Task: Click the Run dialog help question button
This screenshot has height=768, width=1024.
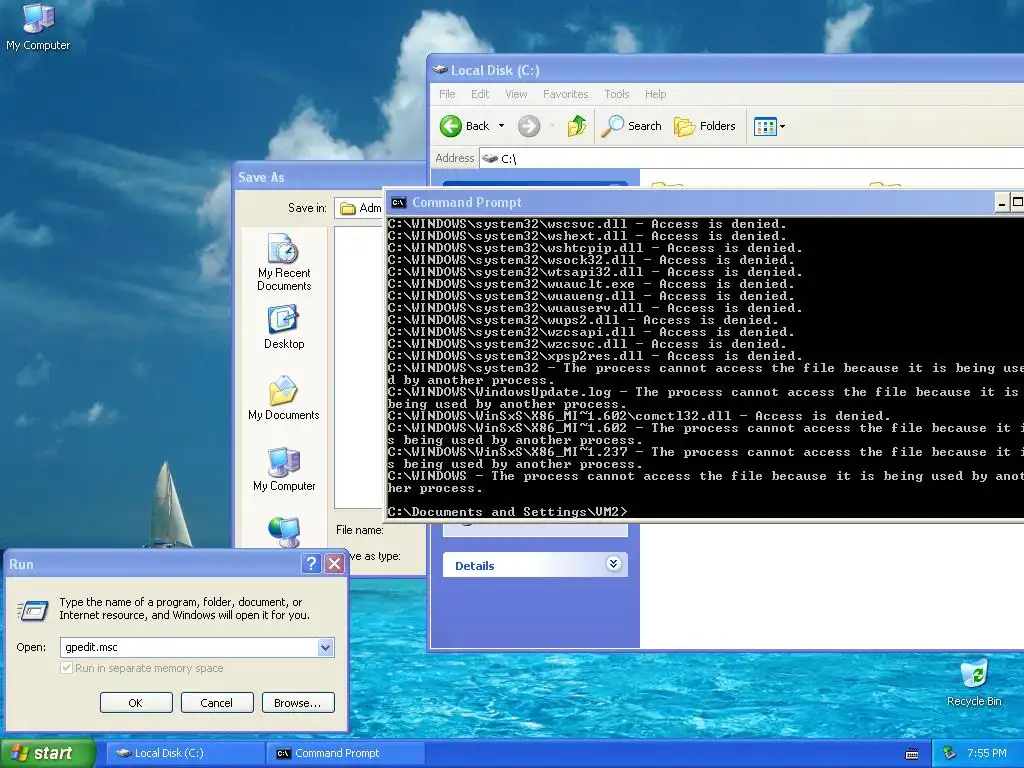Action: coord(312,564)
